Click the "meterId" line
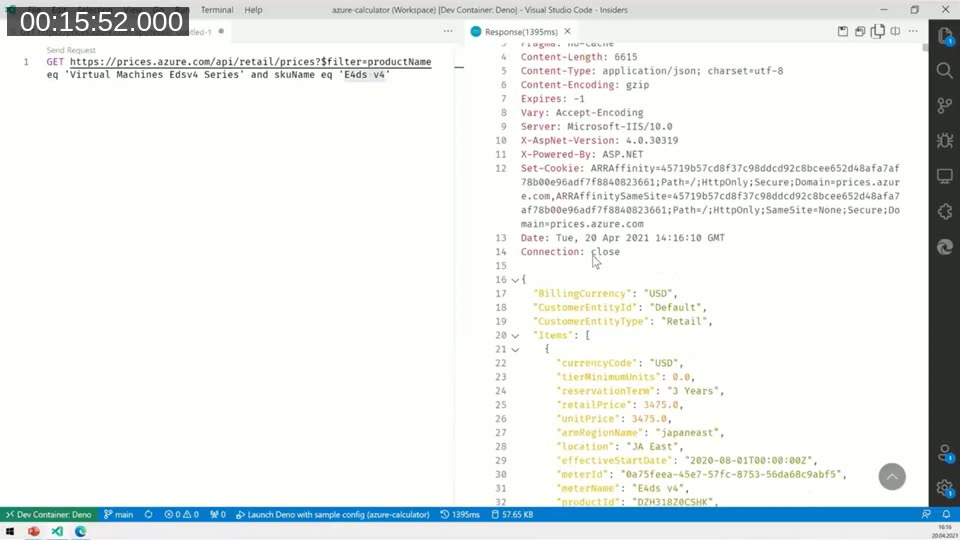Viewport: 960px width, 540px height. pos(702,474)
